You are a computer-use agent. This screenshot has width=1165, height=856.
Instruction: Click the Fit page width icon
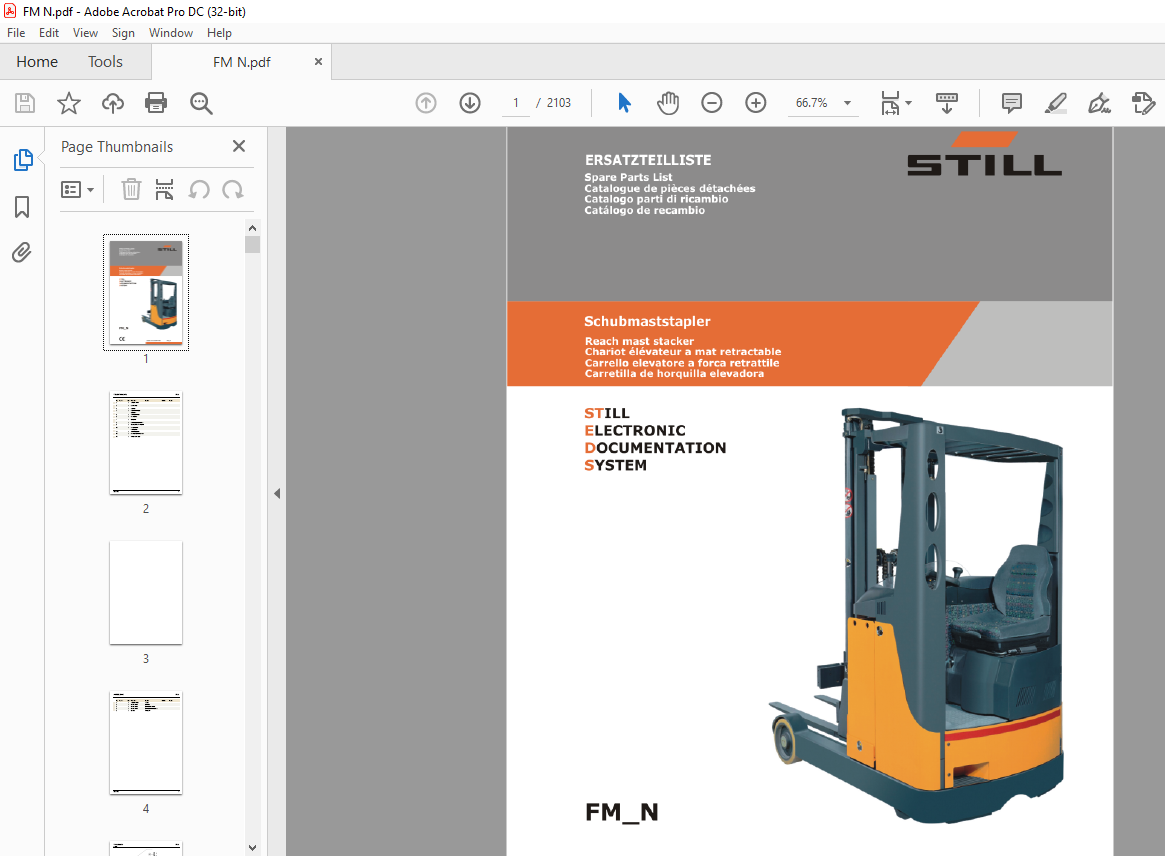(x=890, y=103)
